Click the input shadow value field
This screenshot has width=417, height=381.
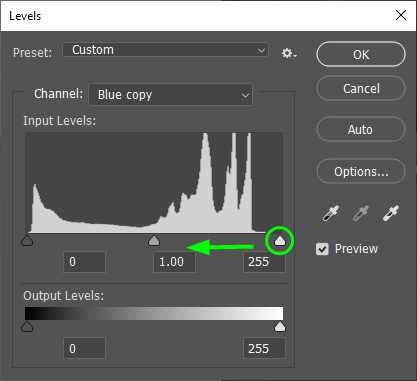point(84,262)
